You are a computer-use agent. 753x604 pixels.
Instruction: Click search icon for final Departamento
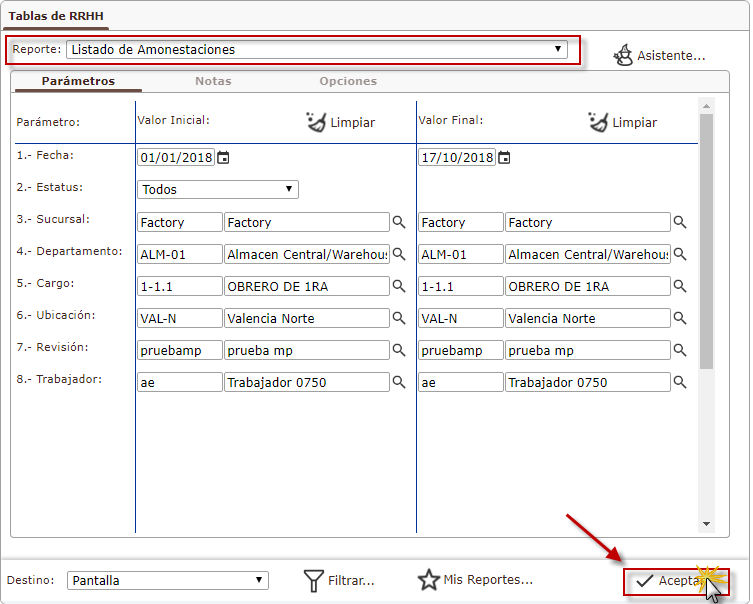coord(680,254)
